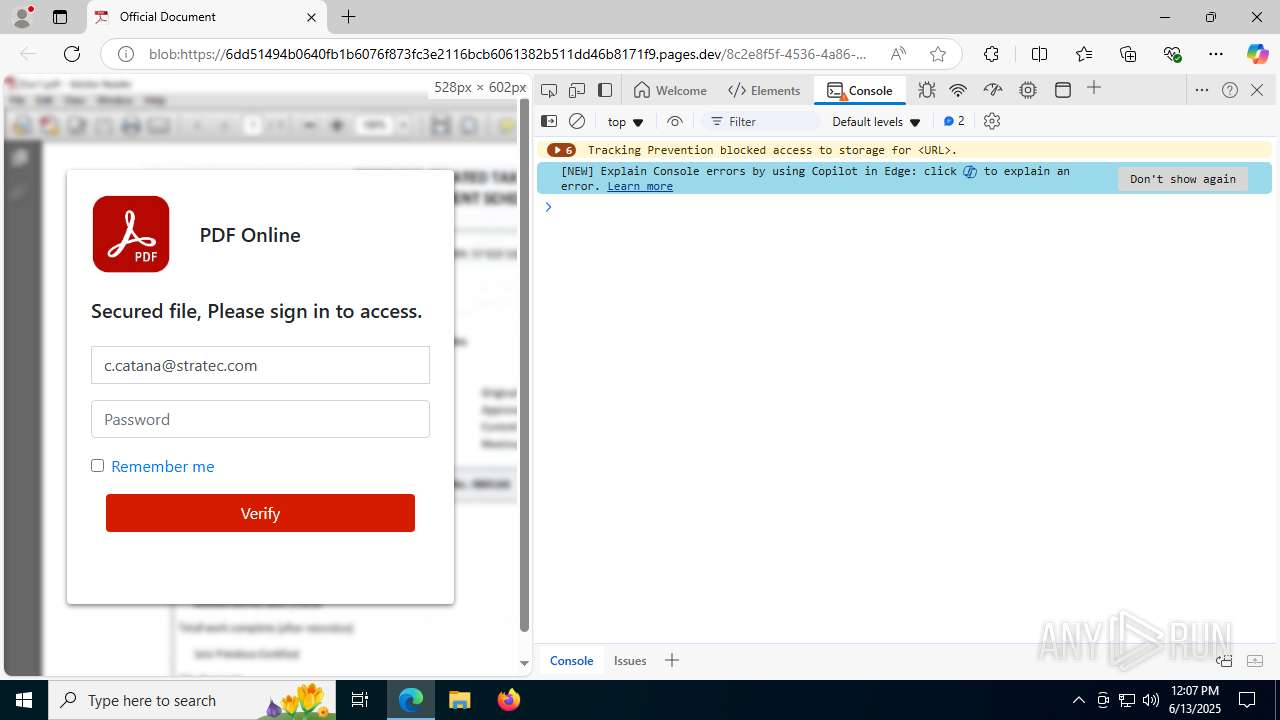Open the Windows Start menu

(24, 700)
